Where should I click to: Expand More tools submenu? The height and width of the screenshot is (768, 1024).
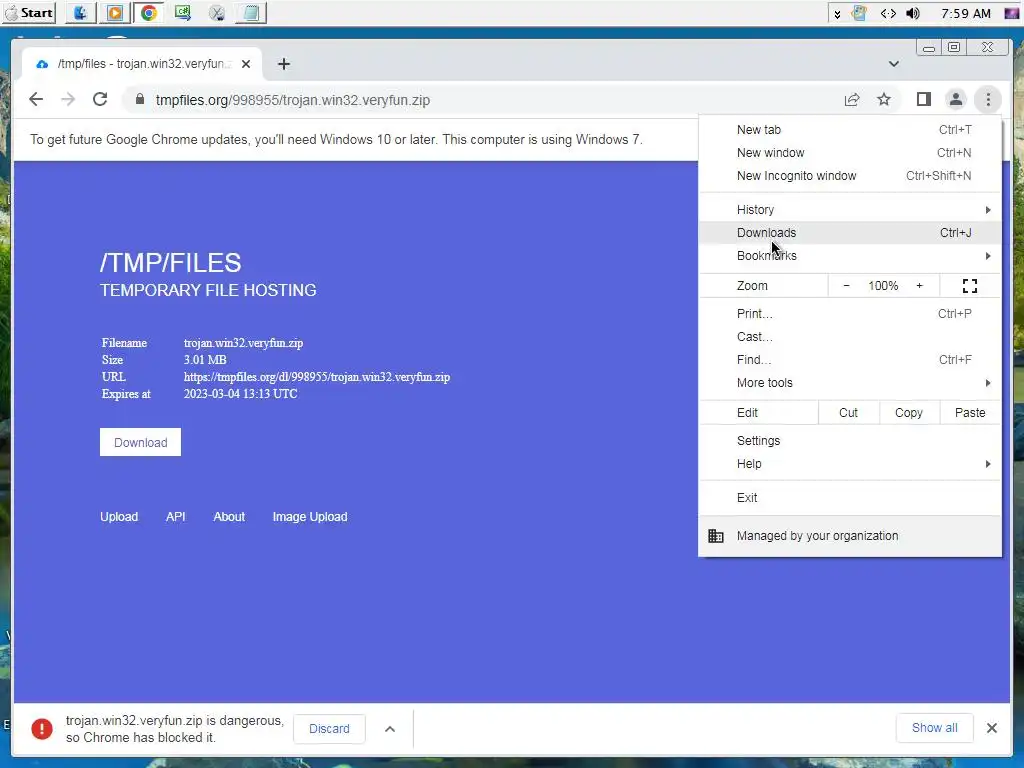(850, 383)
